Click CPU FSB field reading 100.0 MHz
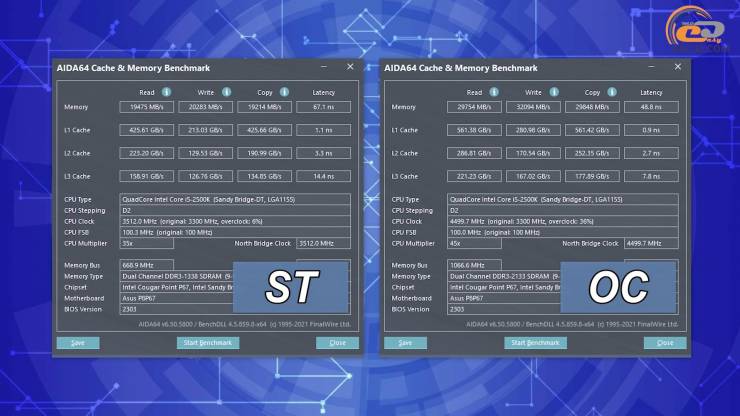The width and height of the screenshot is (740, 416). click(x=562, y=232)
